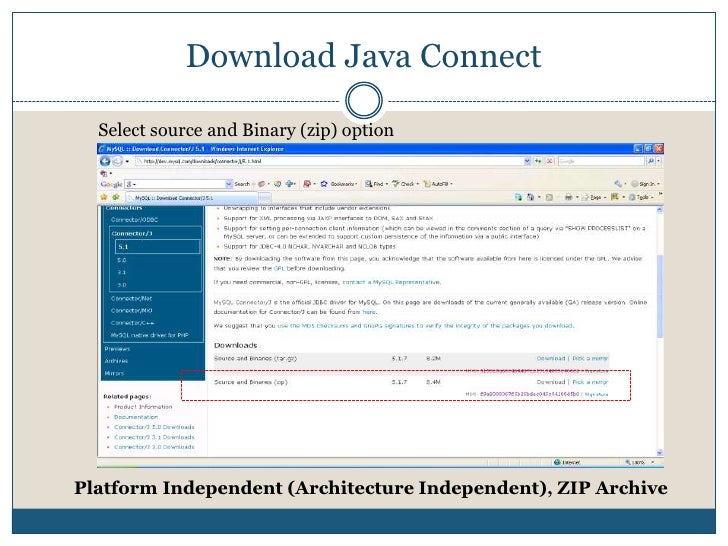Click the AutoFill button on Google toolbar
Screen dimensions: 728x546
[437, 184]
